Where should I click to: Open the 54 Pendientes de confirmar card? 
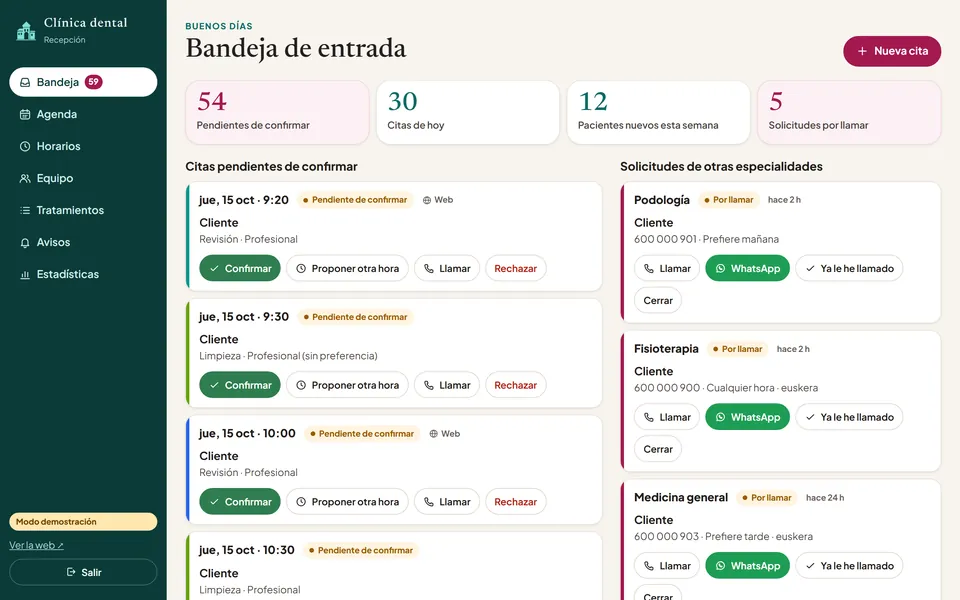[x=277, y=113]
